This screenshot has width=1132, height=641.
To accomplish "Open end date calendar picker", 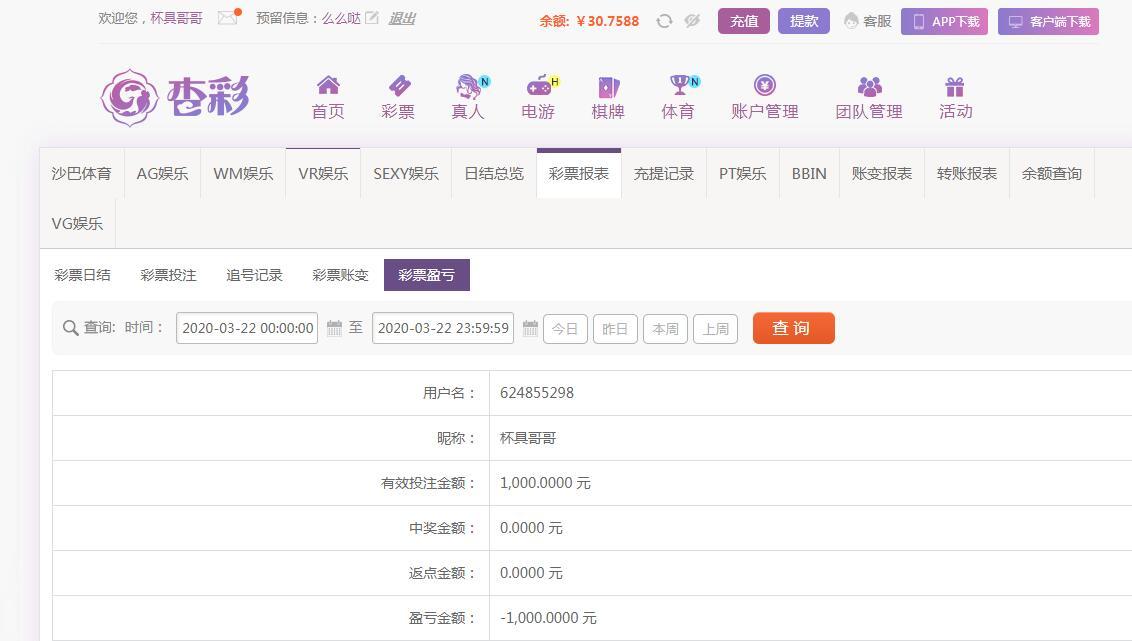I will click(x=530, y=328).
